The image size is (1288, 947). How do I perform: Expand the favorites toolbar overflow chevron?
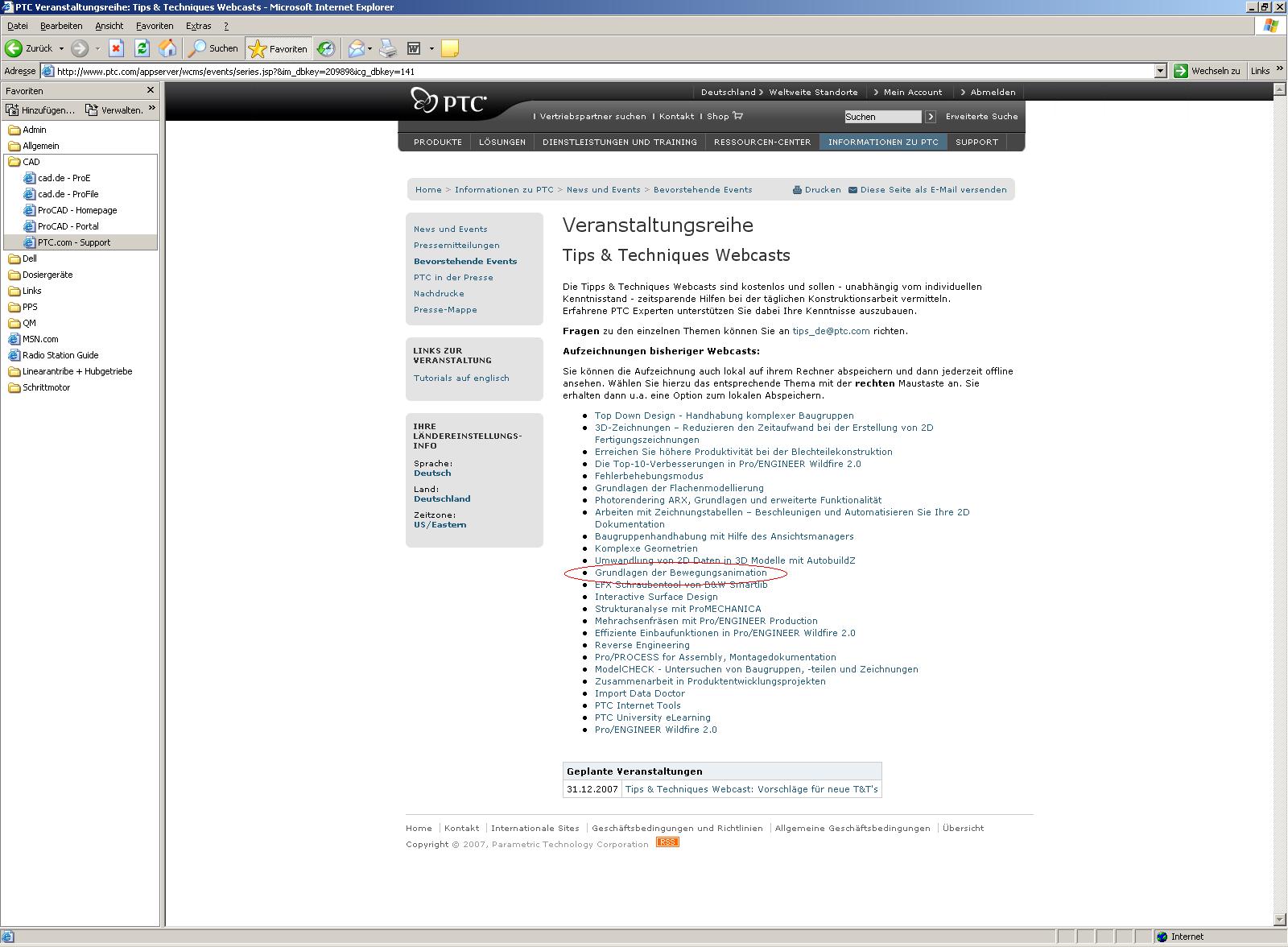(152, 108)
